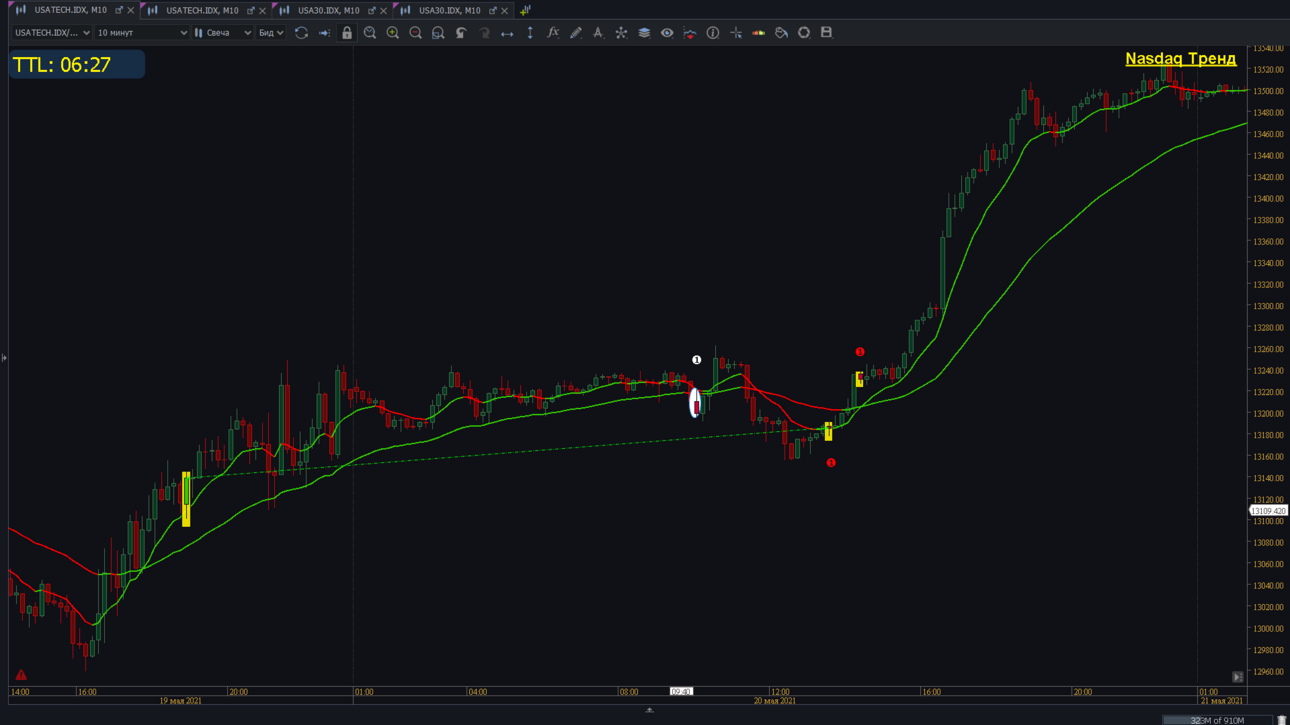
Task: Select the yellow rectangle at 19 мая
Action: pos(186,499)
